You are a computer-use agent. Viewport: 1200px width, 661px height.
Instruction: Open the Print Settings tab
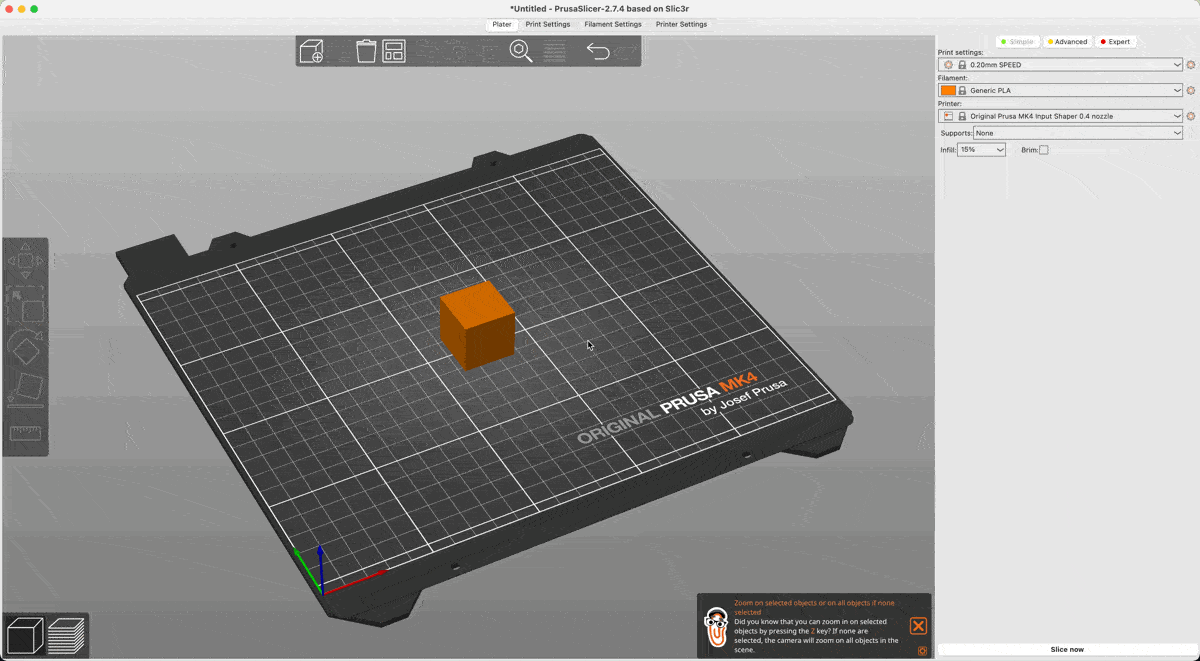(548, 24)
